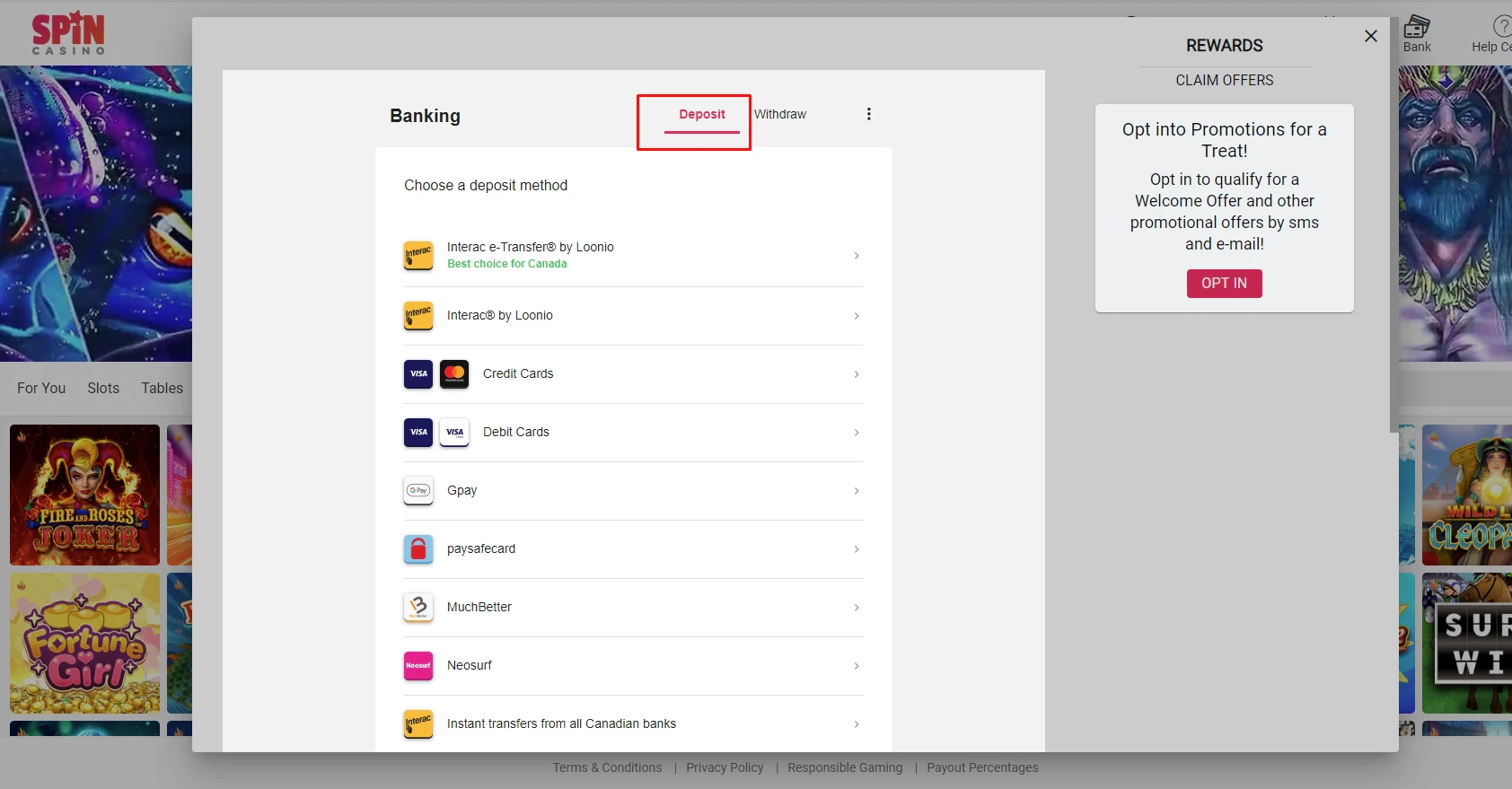Open the three-dot Banking options menu
Screen dimensions: 1512x789
click(x=868, y=114)
